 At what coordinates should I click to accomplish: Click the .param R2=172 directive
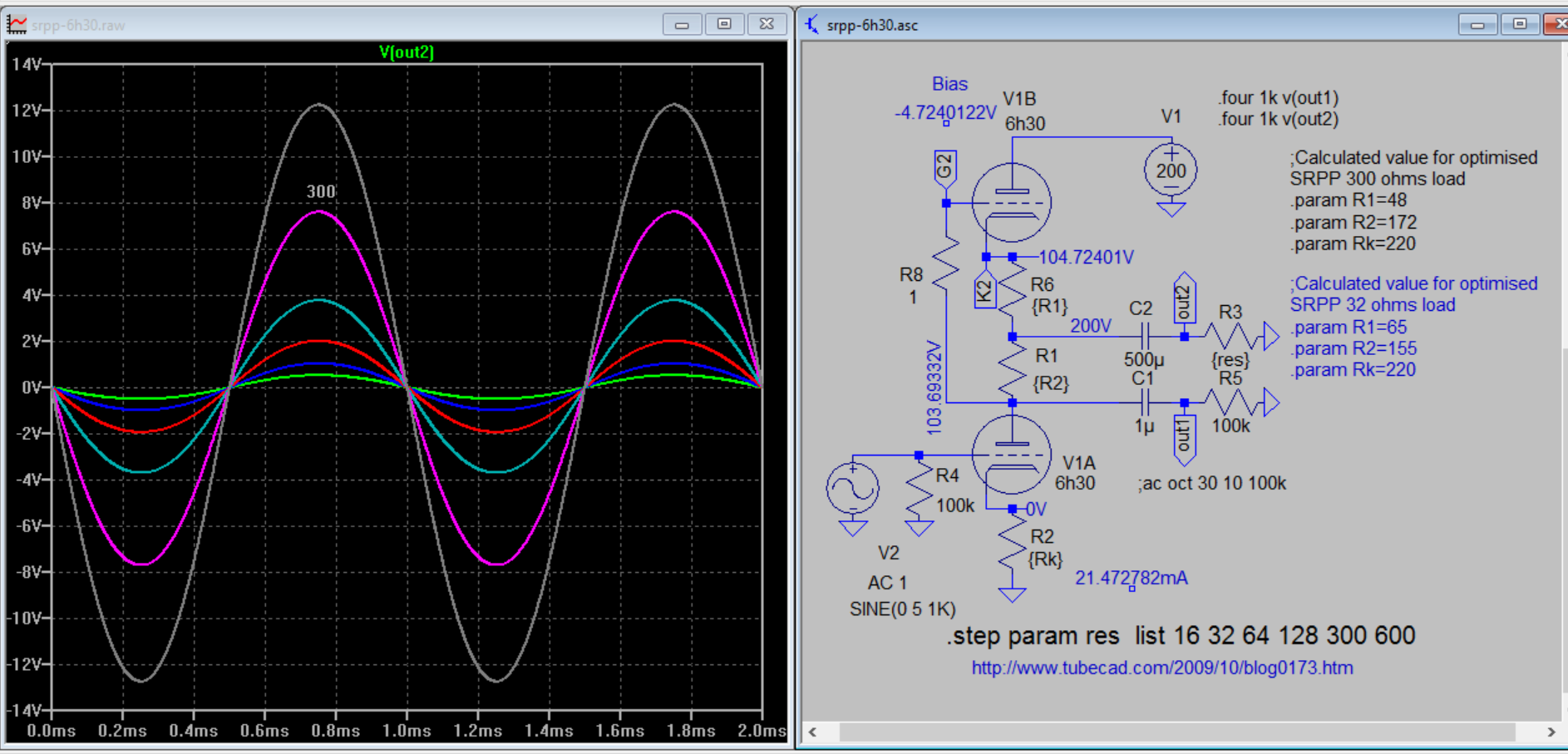(x=1354, y=223)
